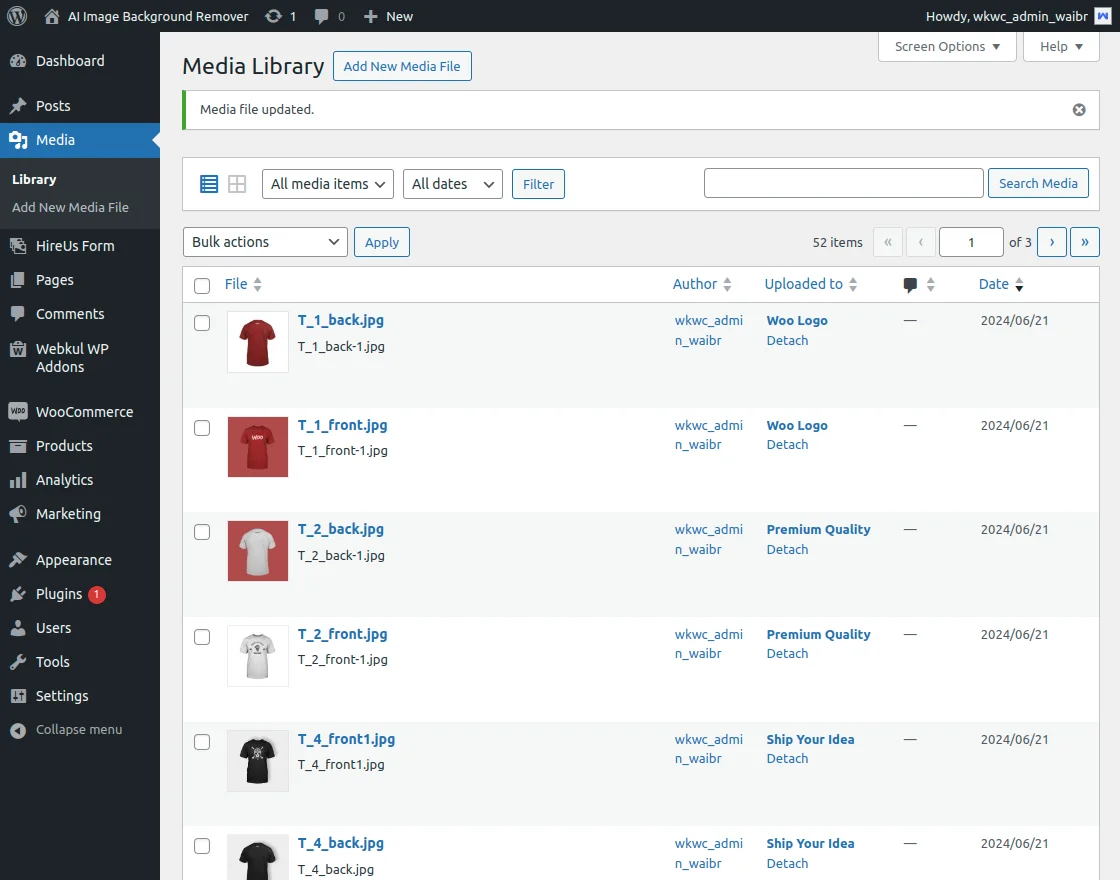Check the select-all checkbox in header
The image size is (1120, 880).
click(202, 286)
